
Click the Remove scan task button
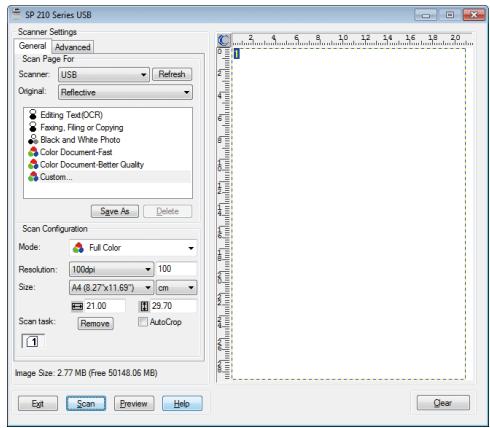[95, 324]
